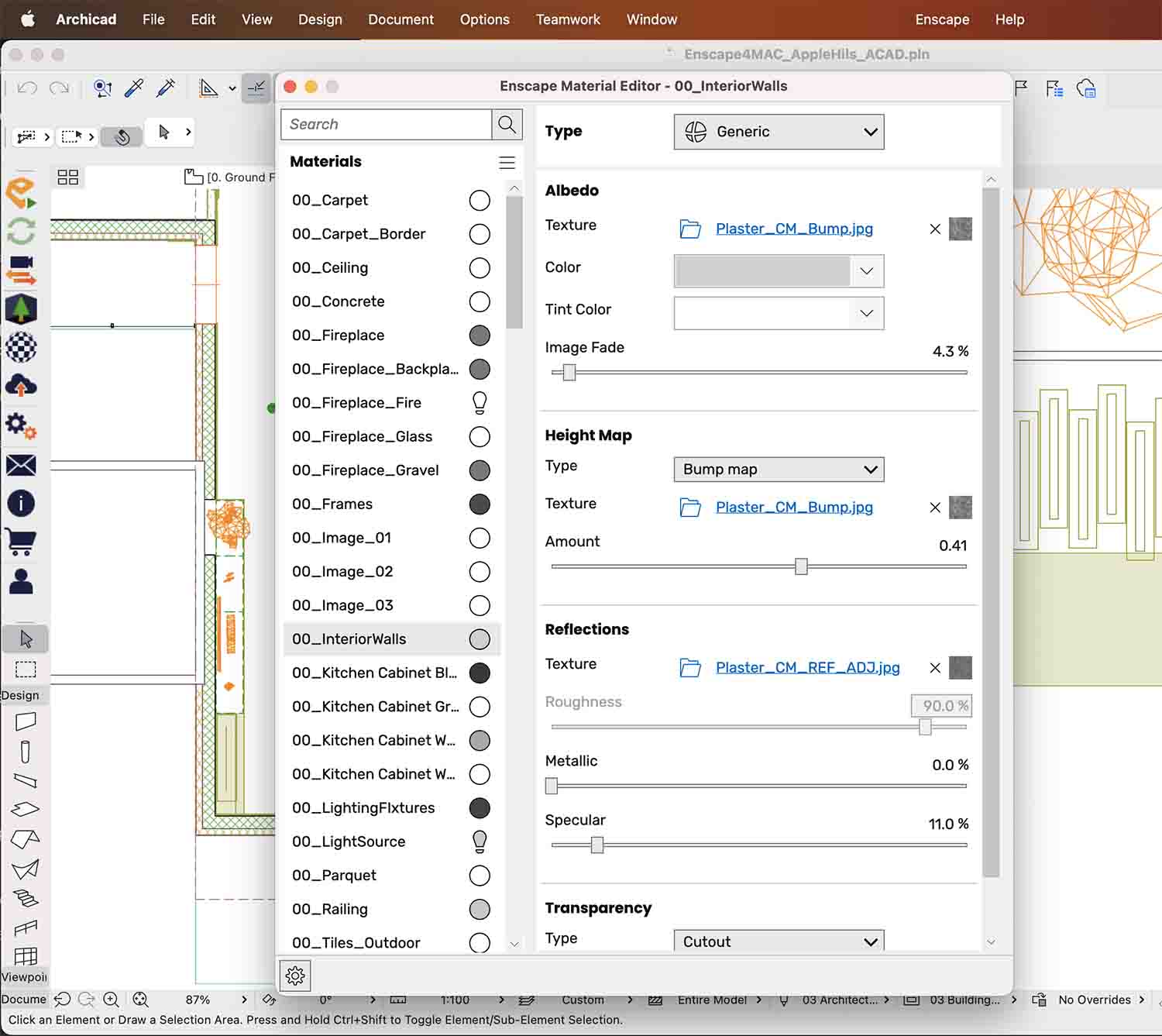Start rendering with the Enscape icon
Screen dimensions: 1162x1036
(x=21, y=192)
